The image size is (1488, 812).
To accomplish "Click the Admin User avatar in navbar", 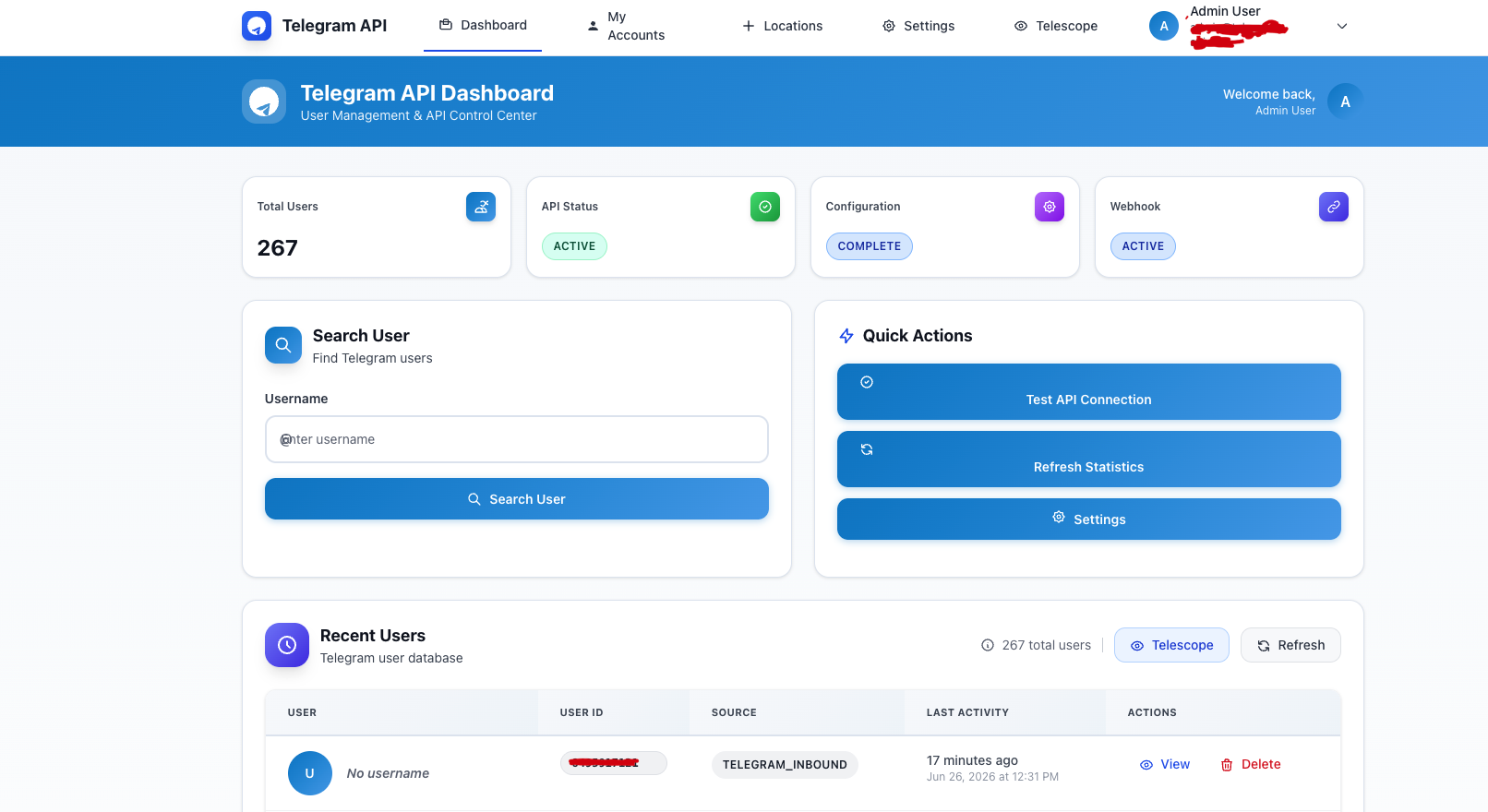I will coord(1164,26).
